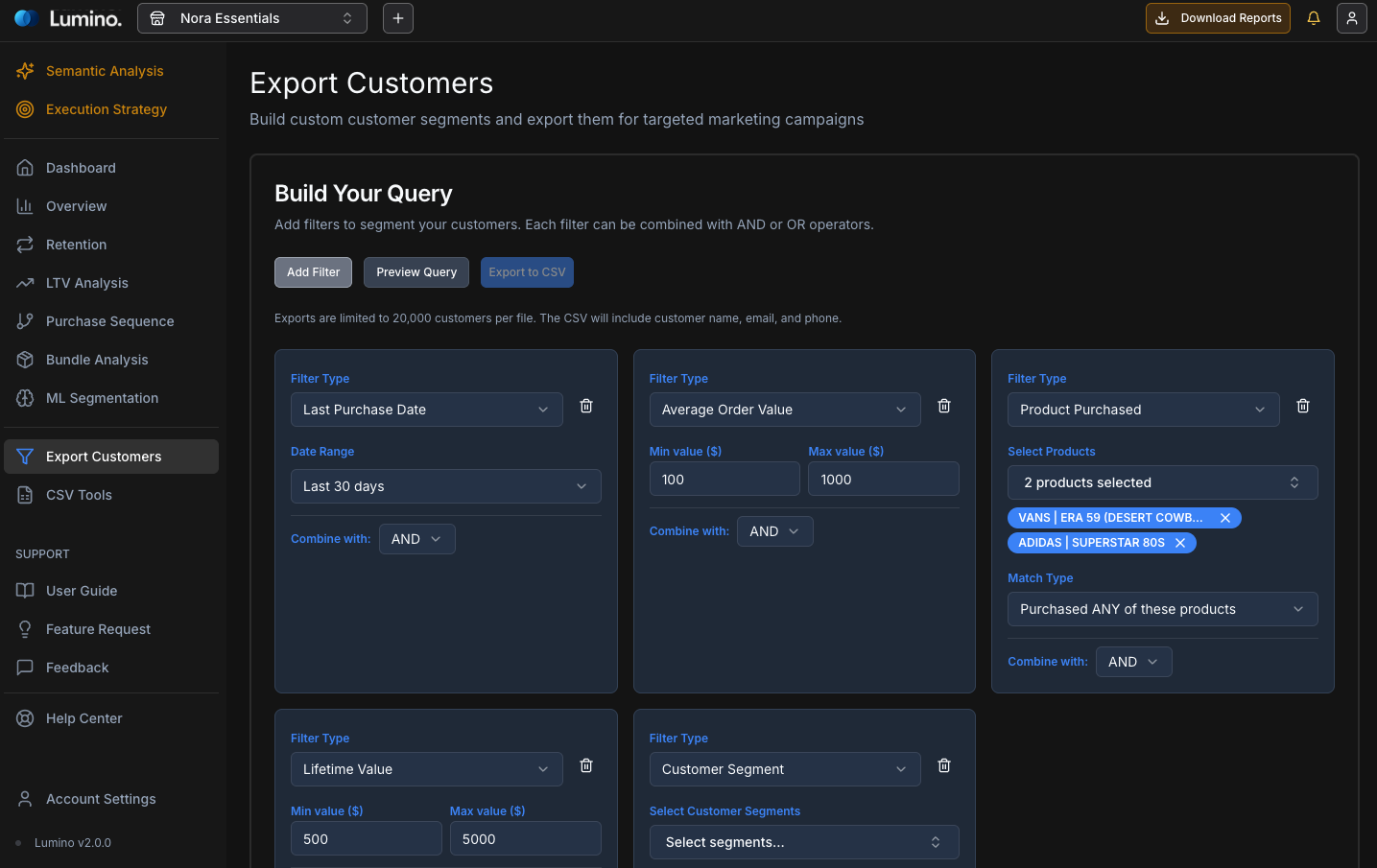The height and width of the screenshot is (868, 1377).
Task: Click the Retention arrows icon
Action: pyautogui.click(x=25, y=245)
